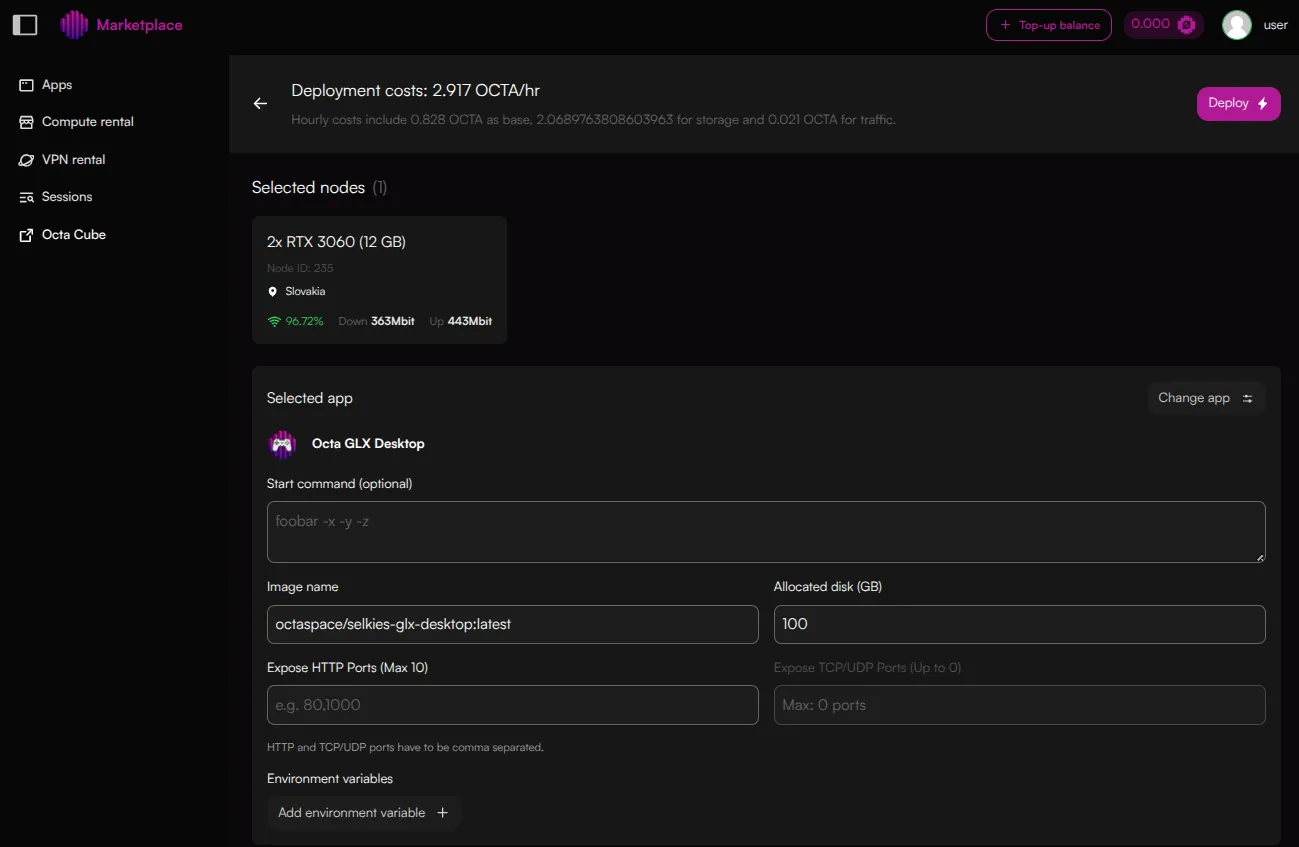Viewport: 1299px width, 847px height.
Task: Click the Selected nodes heading
Action: pyautogui.click(x=308, y=188)
